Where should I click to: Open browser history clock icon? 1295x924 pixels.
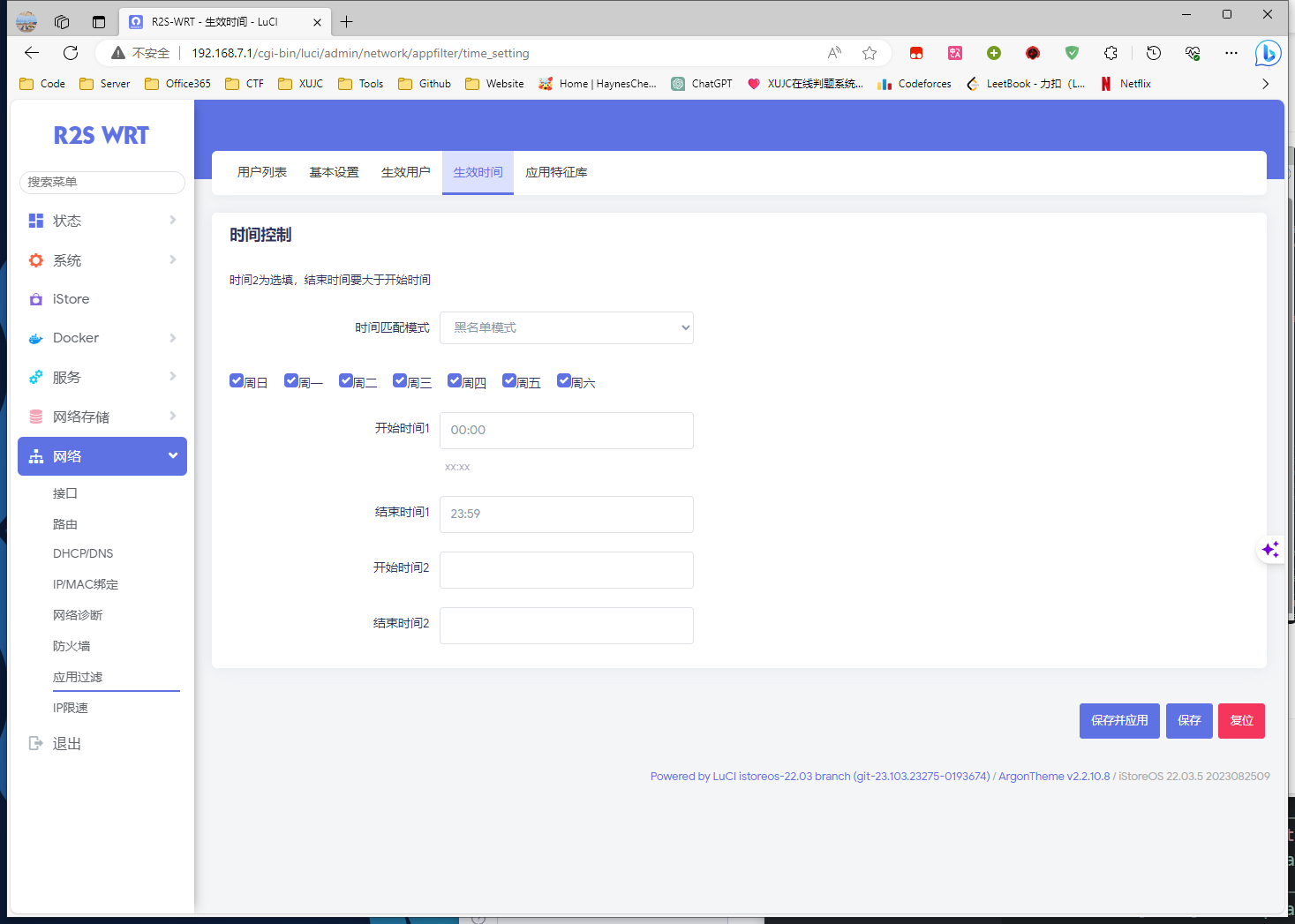[1153, 53]
